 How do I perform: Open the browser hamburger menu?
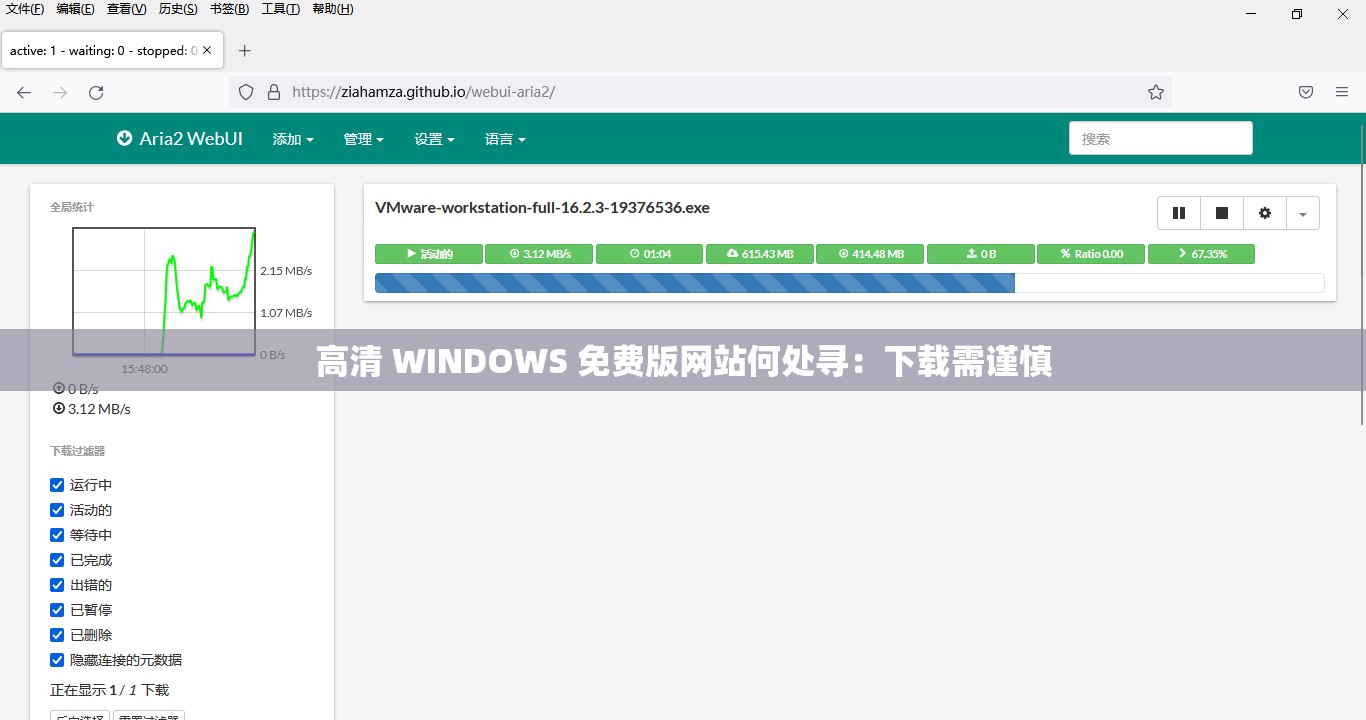1342,92
